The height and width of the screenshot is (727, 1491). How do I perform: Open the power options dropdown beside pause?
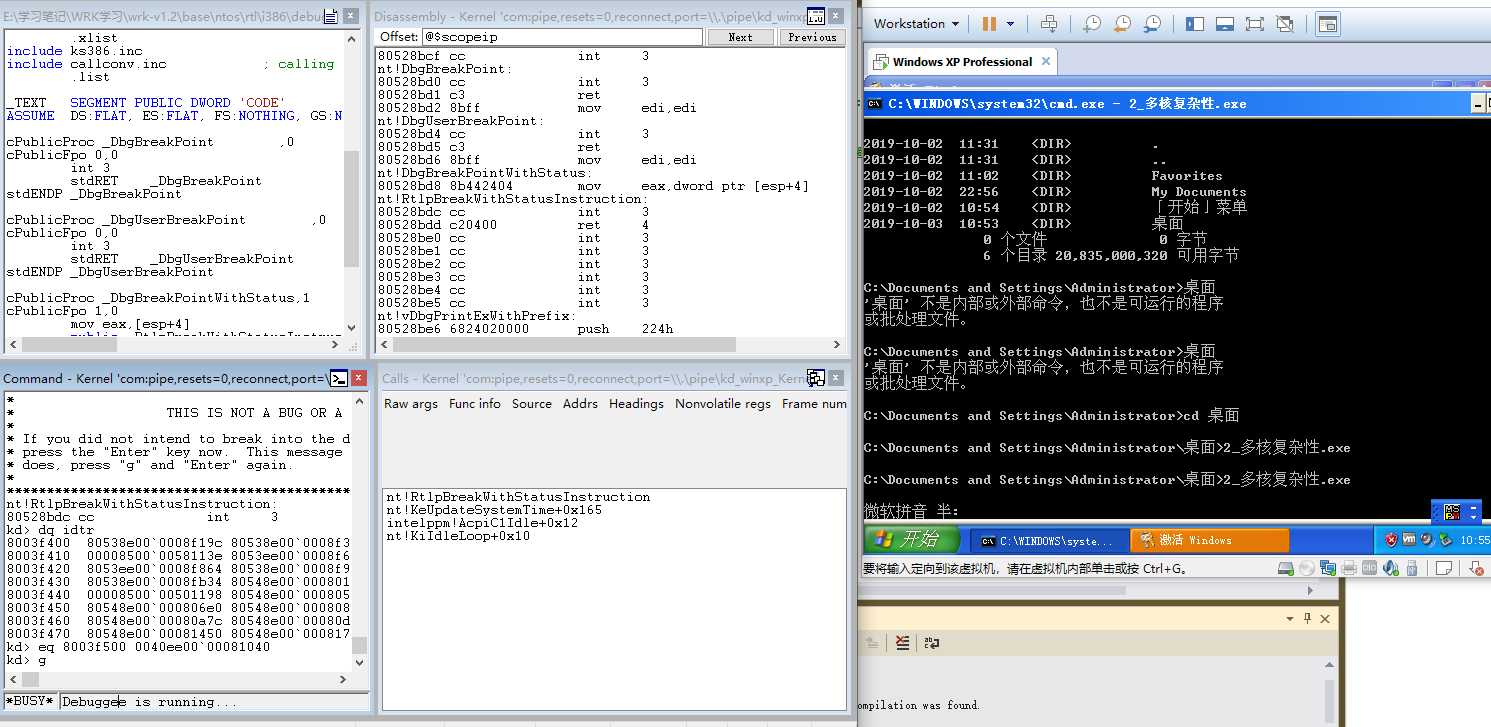point(1010,24)
